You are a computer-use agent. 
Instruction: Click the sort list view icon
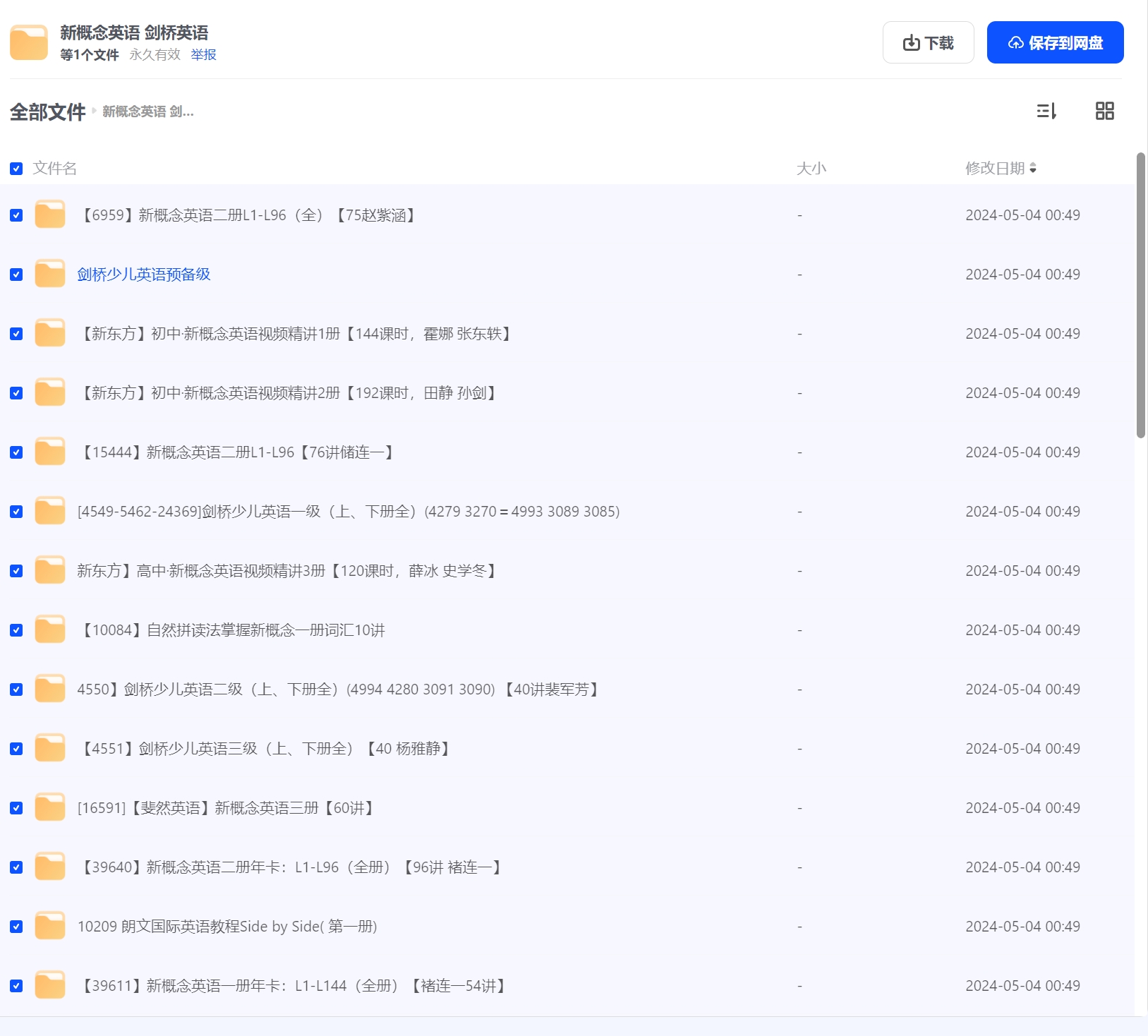(x=1046, y=111)
